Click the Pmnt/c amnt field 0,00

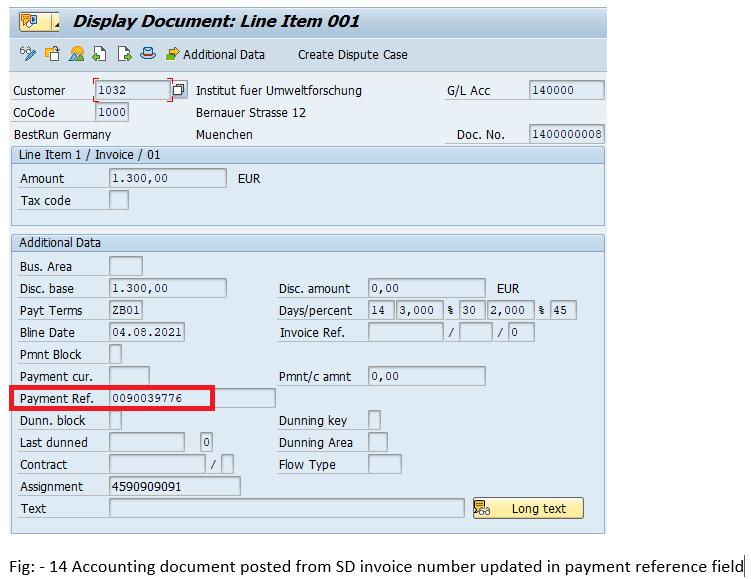pyautogui.click(x=427, y=376)
